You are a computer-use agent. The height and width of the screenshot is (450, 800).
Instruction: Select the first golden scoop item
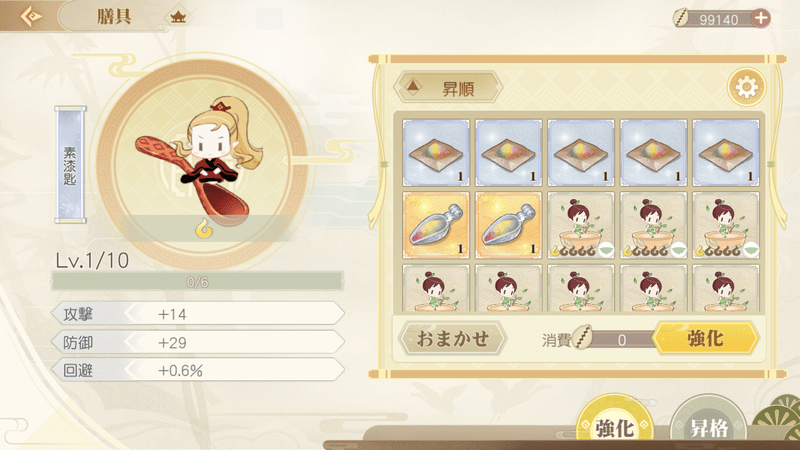tap(436, 225)
